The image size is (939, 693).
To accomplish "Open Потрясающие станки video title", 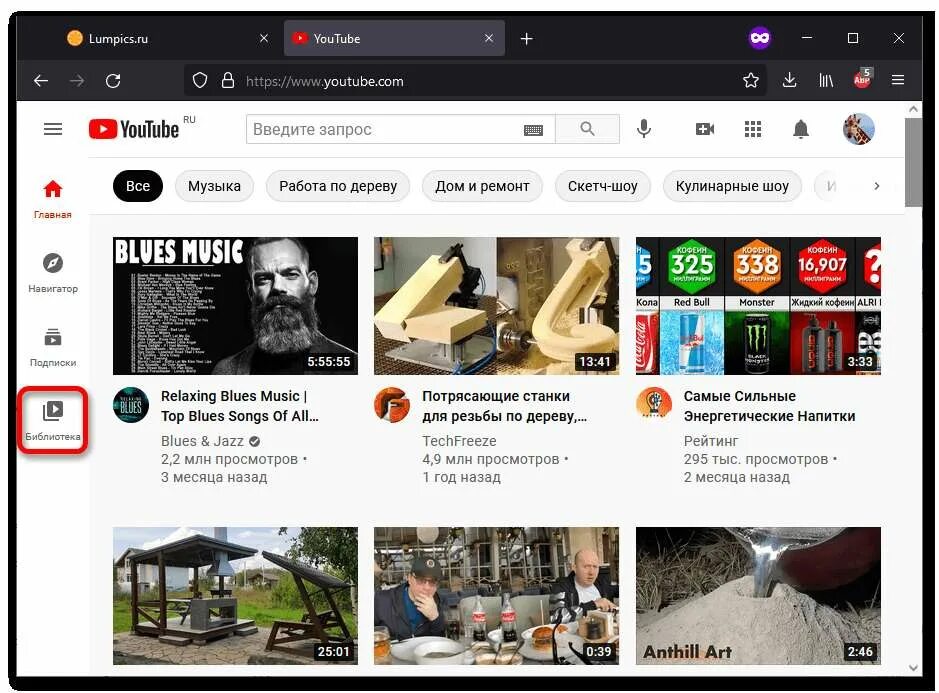I will (504, 406).
